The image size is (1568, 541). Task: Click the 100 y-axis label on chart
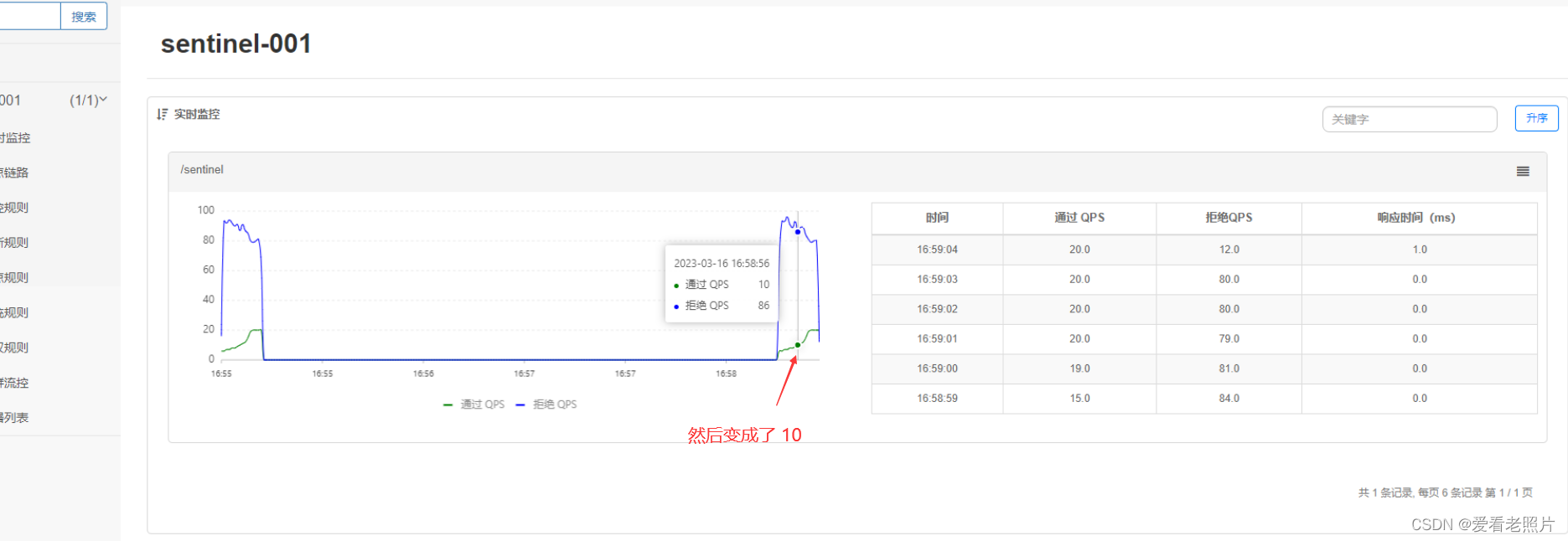coord(205,210)
